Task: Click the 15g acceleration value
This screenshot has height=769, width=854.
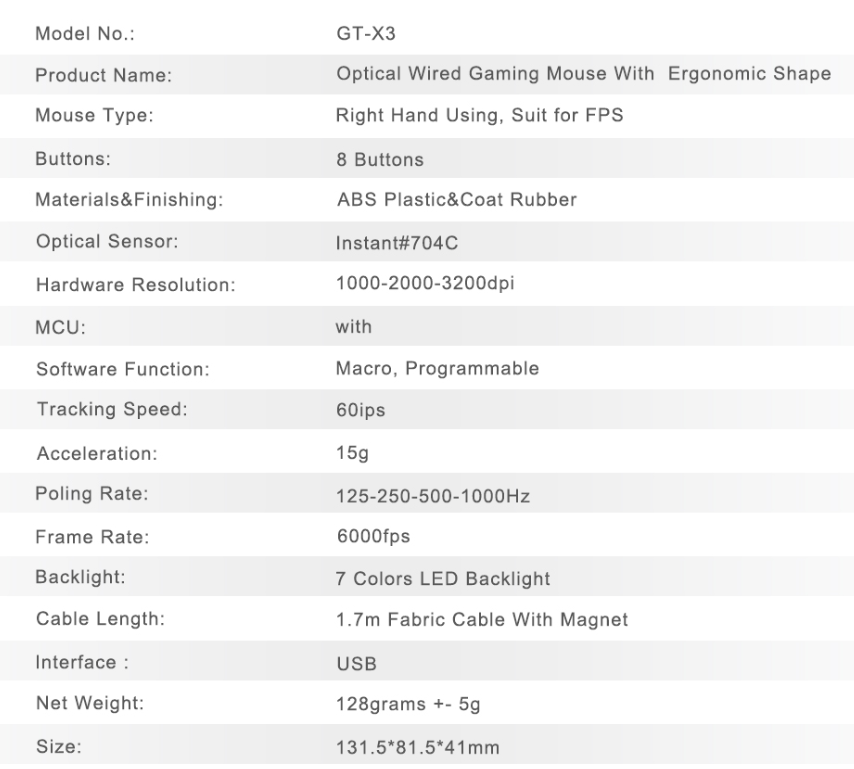Action: click(352, 452)
